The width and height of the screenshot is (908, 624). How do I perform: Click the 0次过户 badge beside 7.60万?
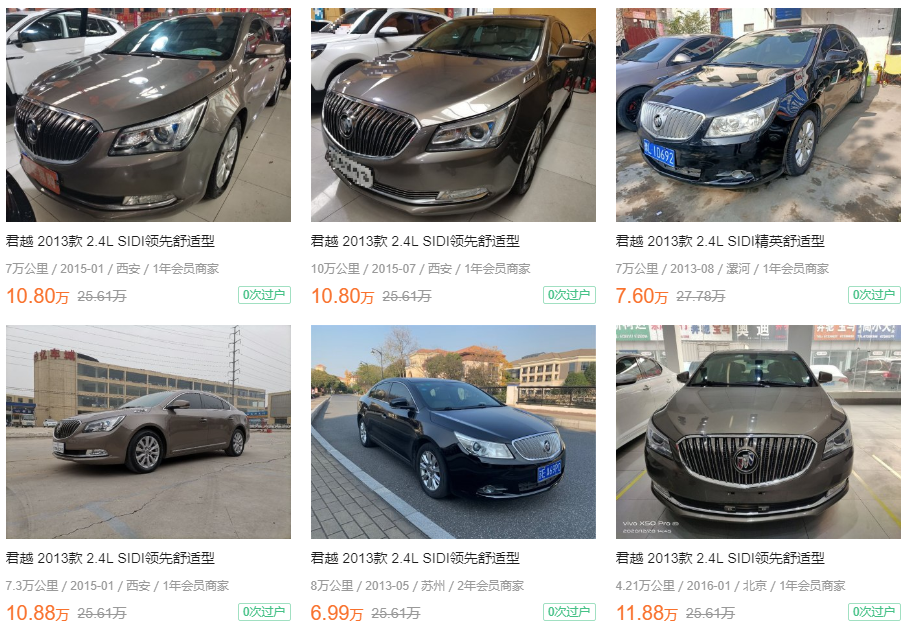click(x=874, y=295)
